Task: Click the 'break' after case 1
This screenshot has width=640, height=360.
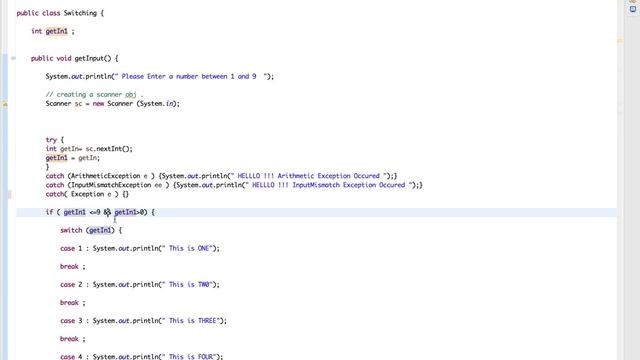Action: 69,267
